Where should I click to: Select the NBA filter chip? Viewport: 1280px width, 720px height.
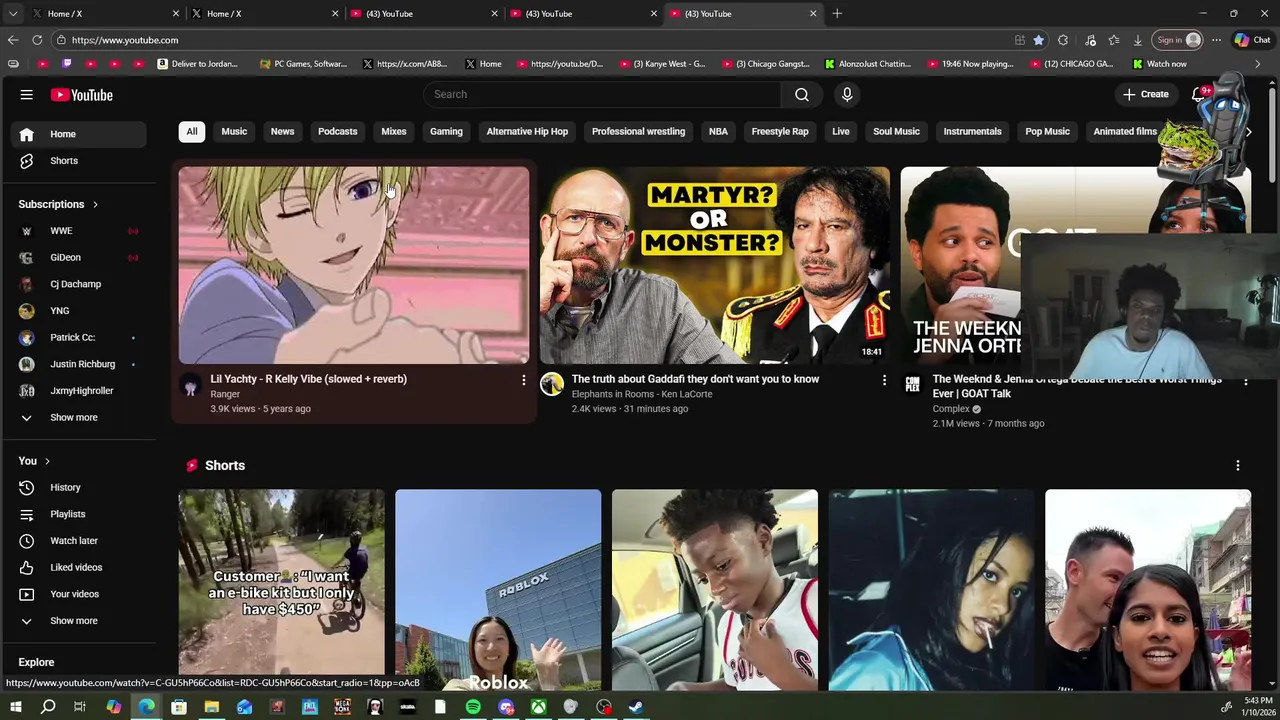coord(718,131)
